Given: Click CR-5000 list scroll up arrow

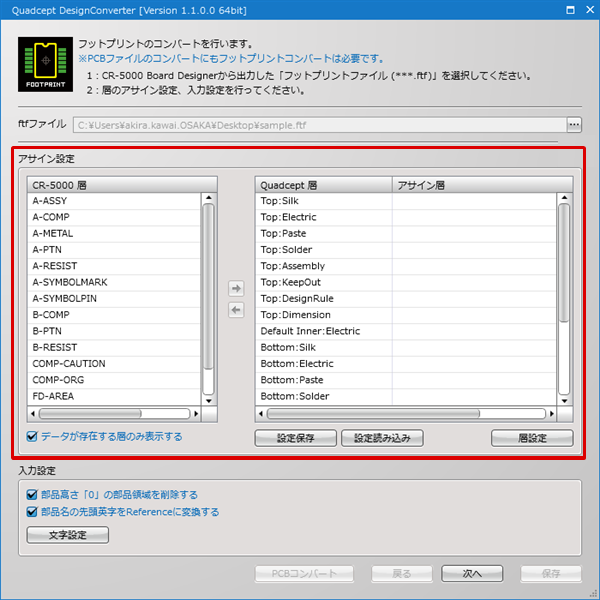Looking at the screenshot, I should pyautogui.click(x=209, y=198).
